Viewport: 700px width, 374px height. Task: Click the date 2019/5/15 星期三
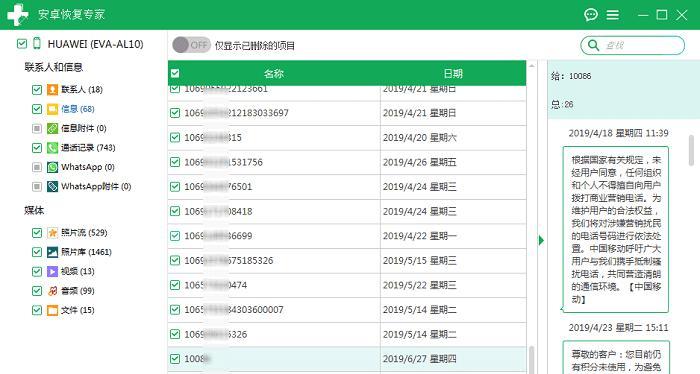pyautogui.click(x=420, y=261)
